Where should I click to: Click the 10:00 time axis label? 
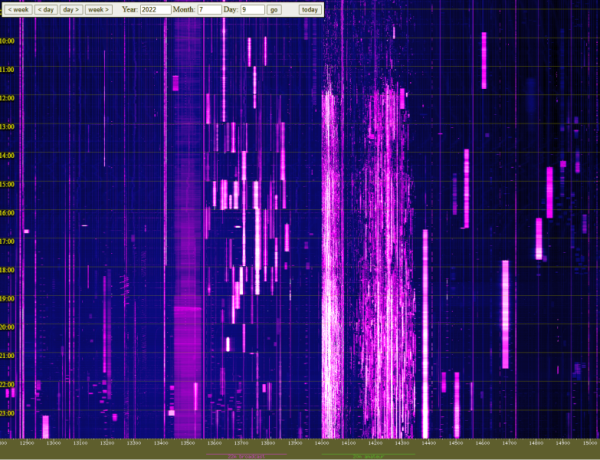(x=7, y=41)
